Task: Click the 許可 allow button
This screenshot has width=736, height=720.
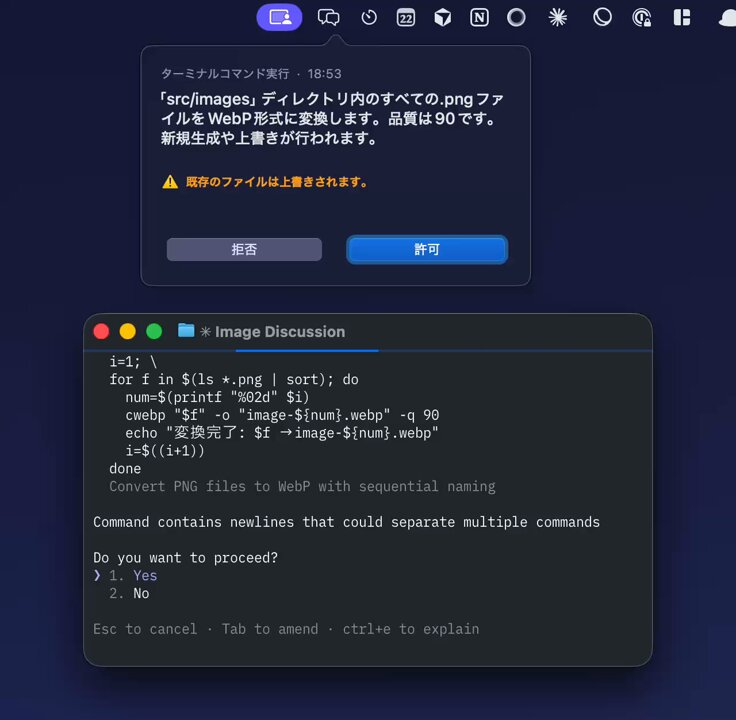Action: [427, 249]
